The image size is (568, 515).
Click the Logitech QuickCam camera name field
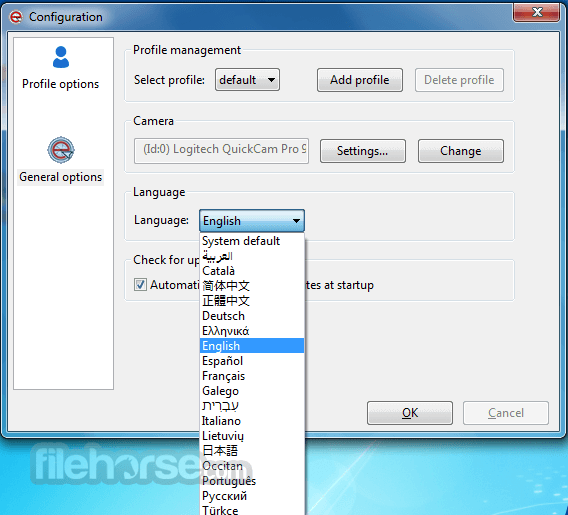(221, 151)
